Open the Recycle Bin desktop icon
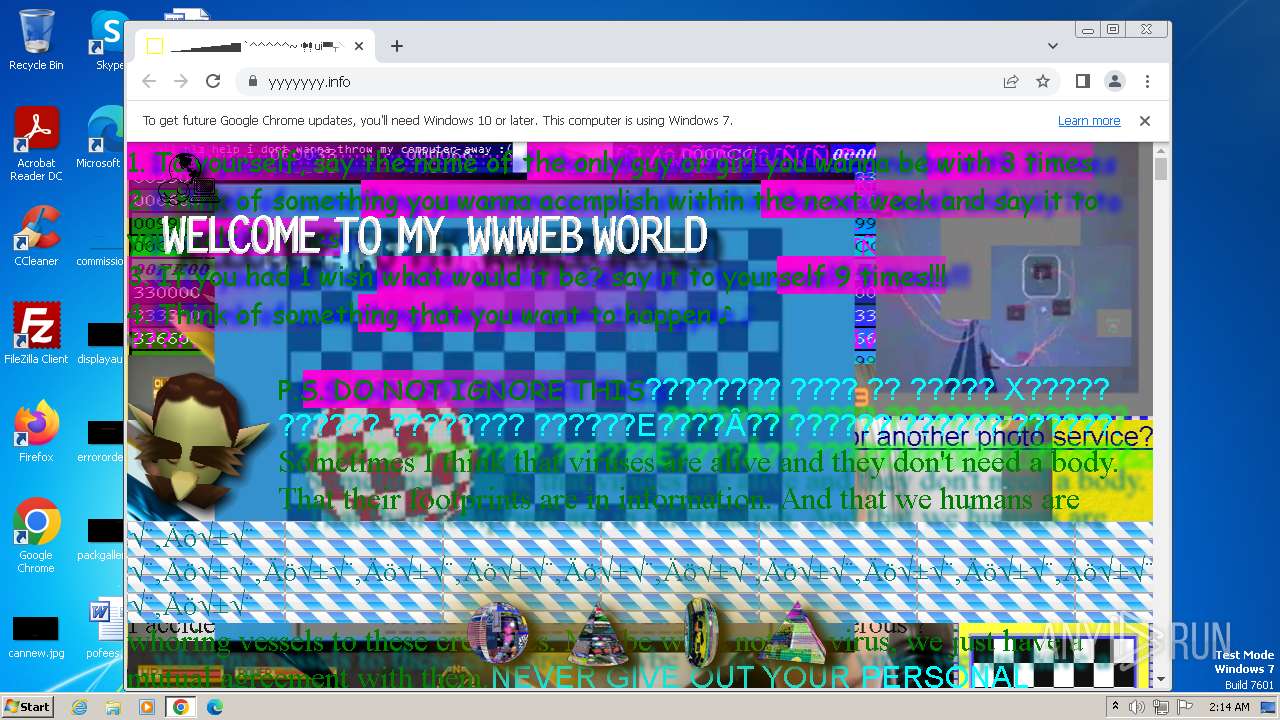This screenshot has height=720, width=1280. coord(36,40)
